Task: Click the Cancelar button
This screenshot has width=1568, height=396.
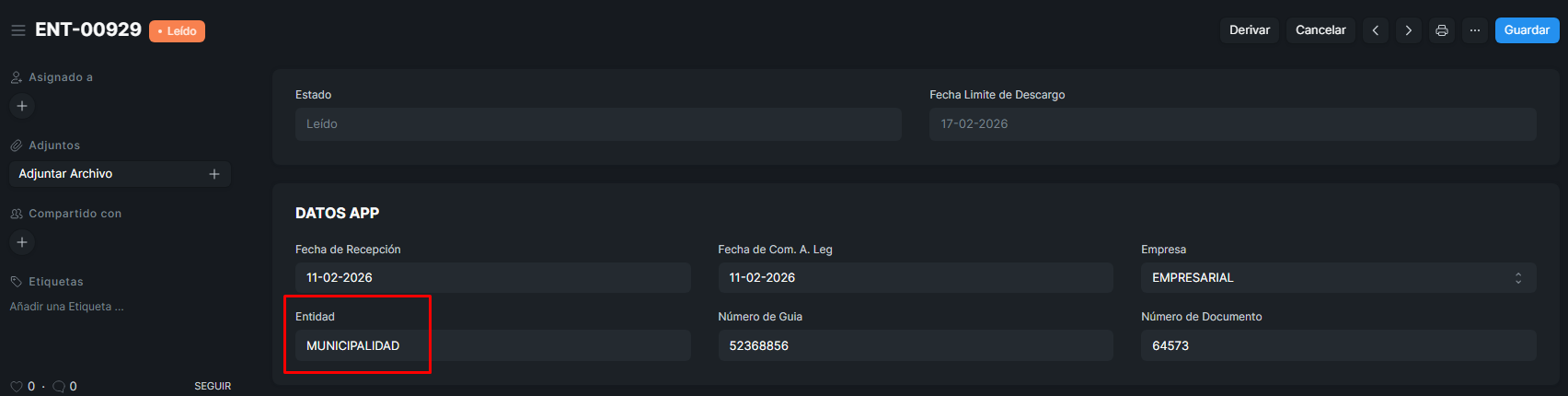Action: point(1320,30)
